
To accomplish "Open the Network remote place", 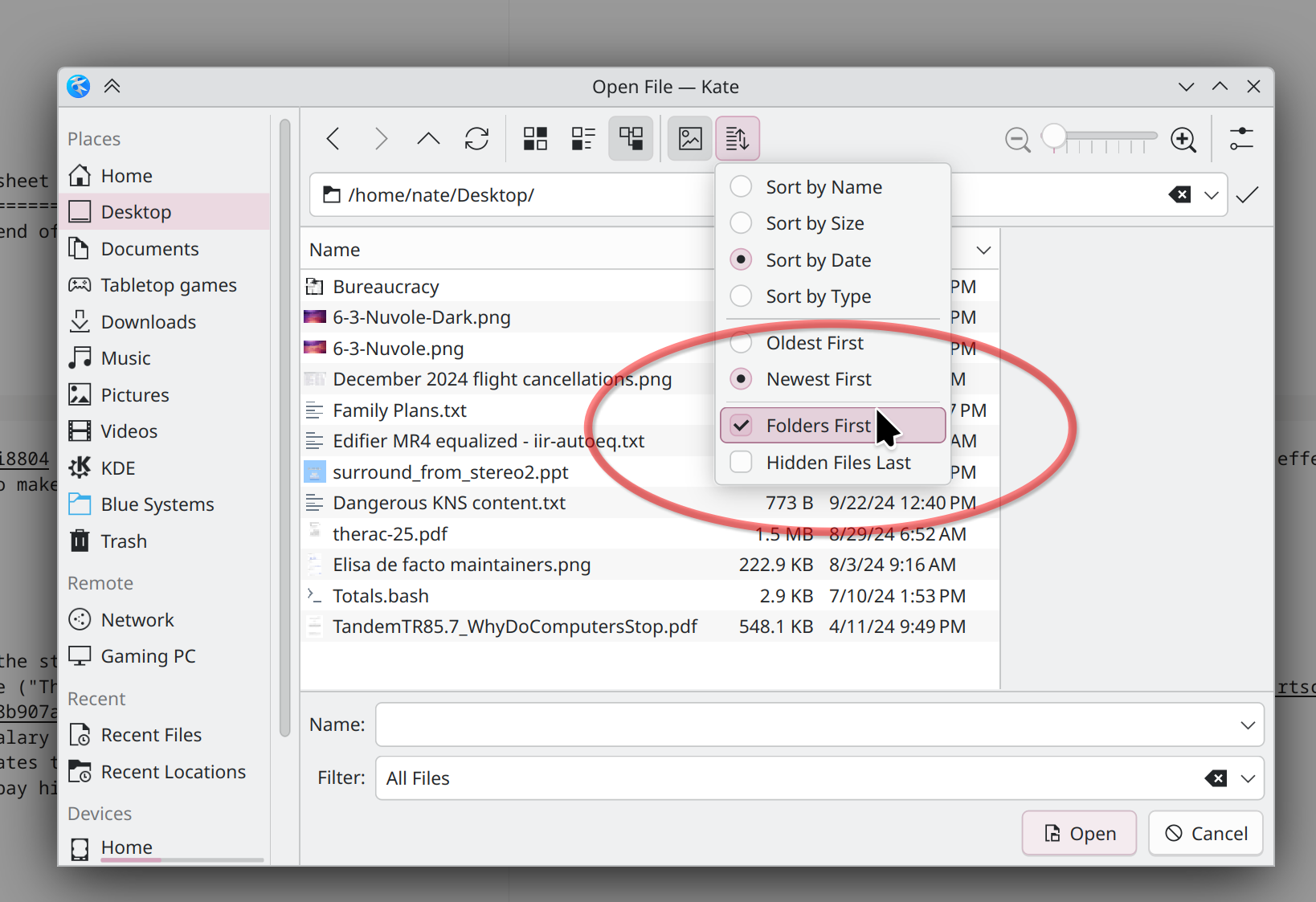I will tap(165, 620).
